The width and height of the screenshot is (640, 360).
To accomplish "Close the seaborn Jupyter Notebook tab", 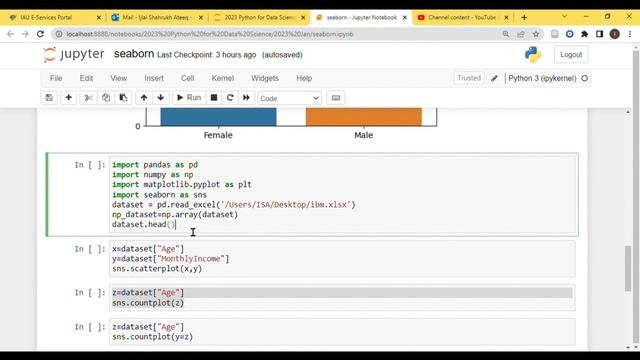I will point(404,18).
